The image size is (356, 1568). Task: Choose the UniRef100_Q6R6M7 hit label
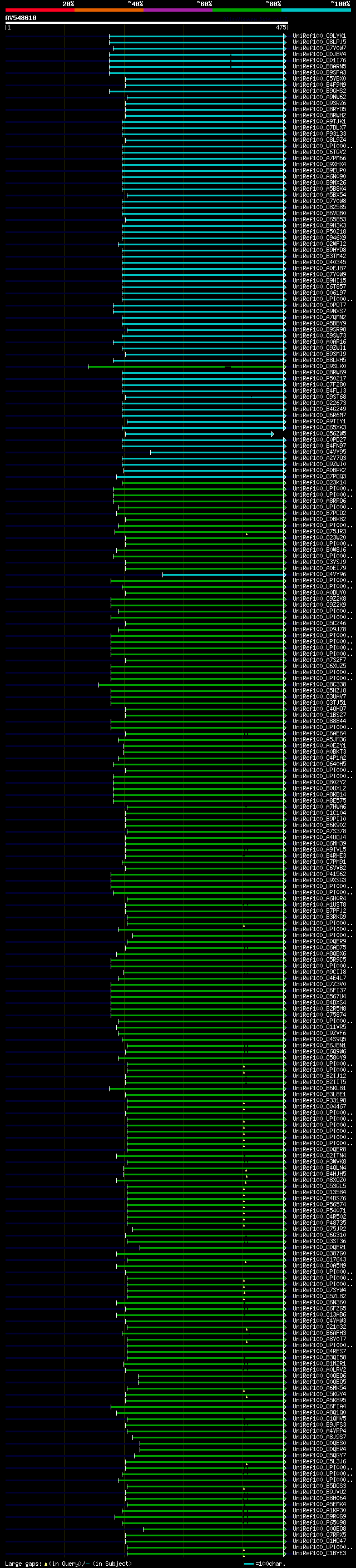(x=319, y=416)
